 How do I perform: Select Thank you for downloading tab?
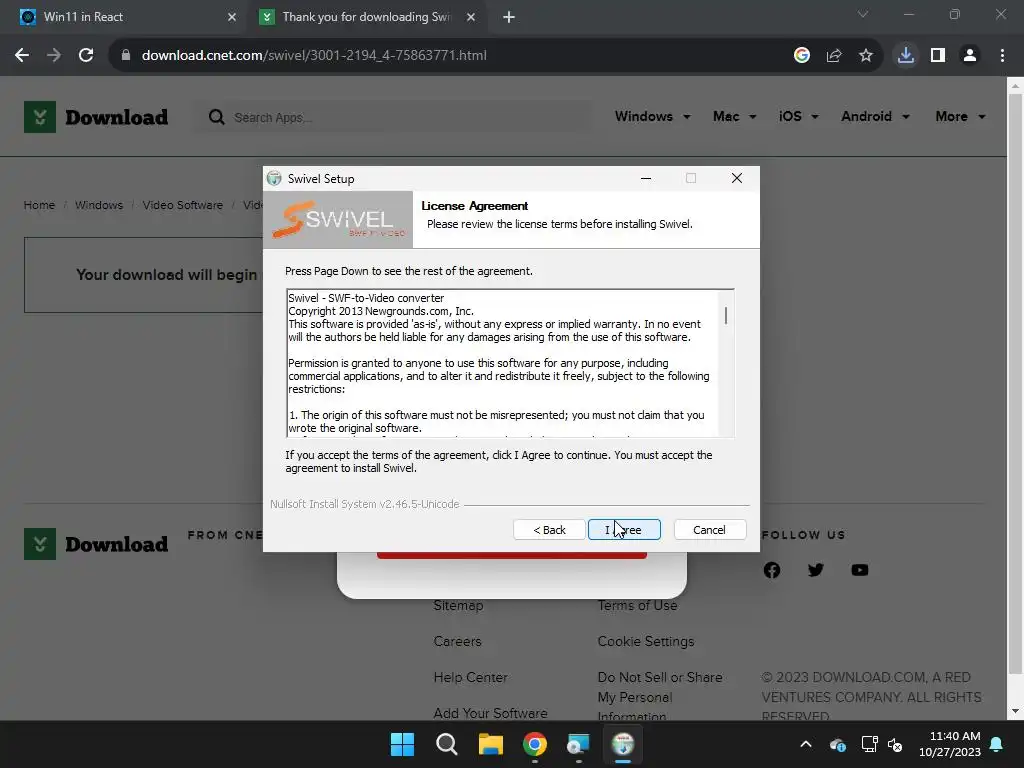367,17
